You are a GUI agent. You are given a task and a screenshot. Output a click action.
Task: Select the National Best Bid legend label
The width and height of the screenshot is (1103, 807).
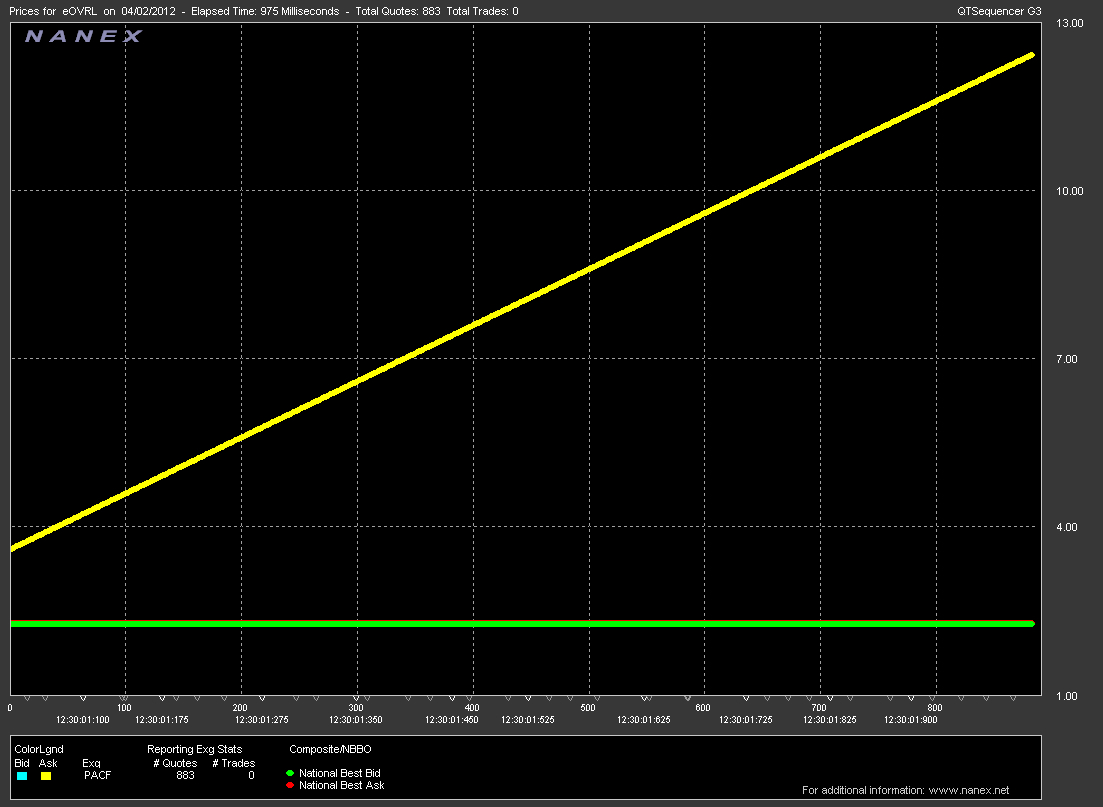pyautogui.click(x=339, y=773)
